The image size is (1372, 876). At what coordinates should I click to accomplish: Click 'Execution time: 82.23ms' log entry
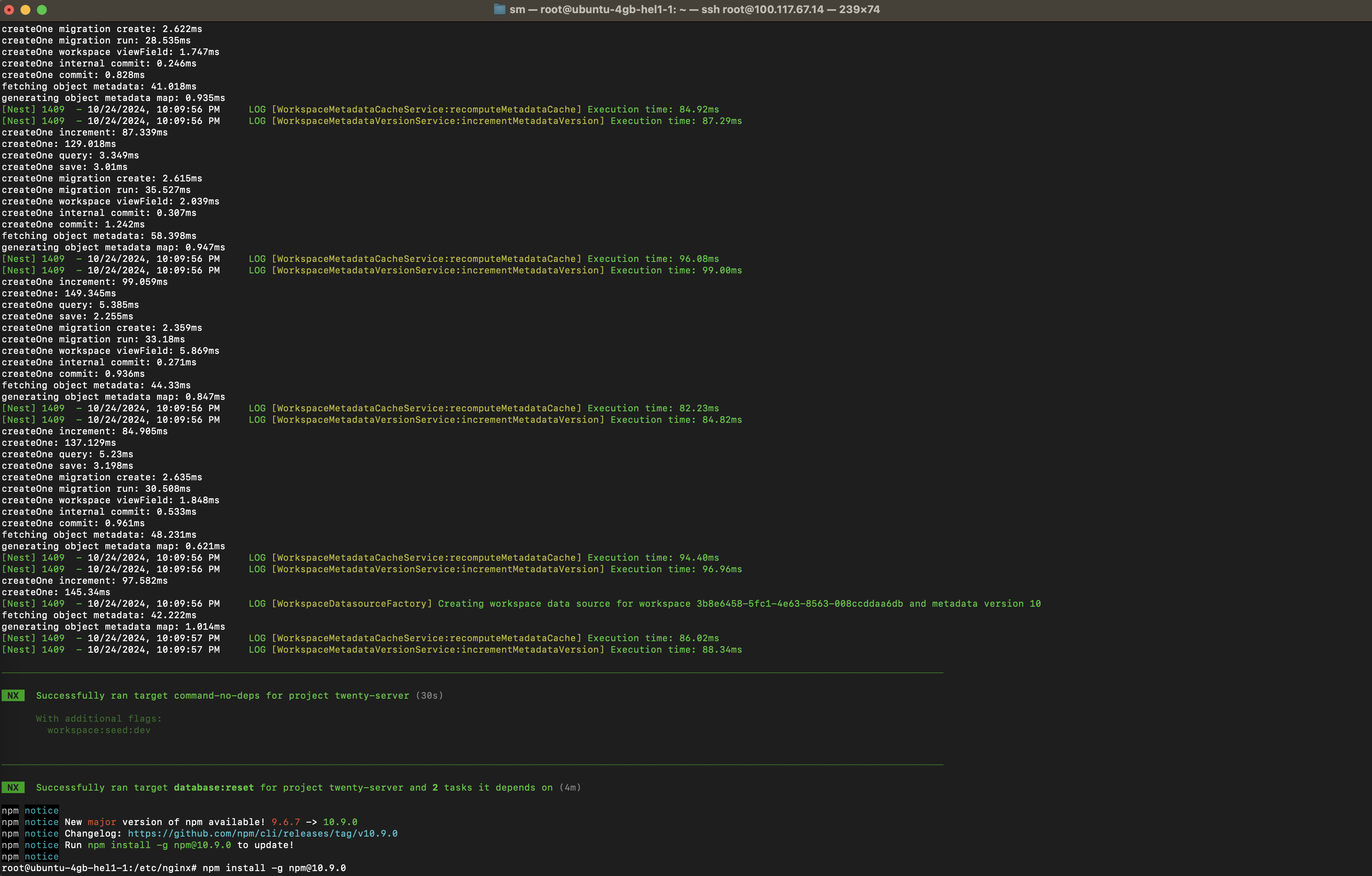654,408
